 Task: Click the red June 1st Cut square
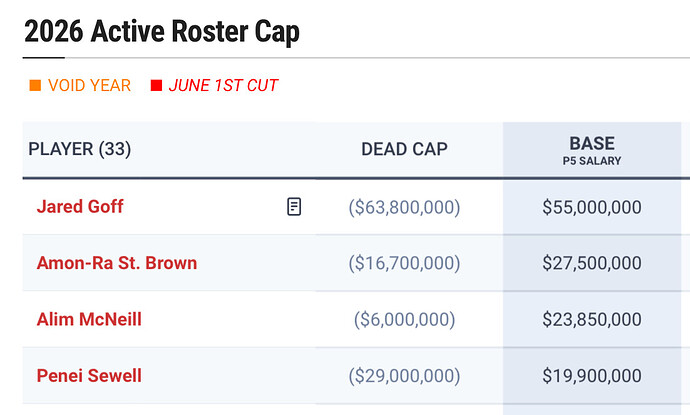[x=156, y=86]
